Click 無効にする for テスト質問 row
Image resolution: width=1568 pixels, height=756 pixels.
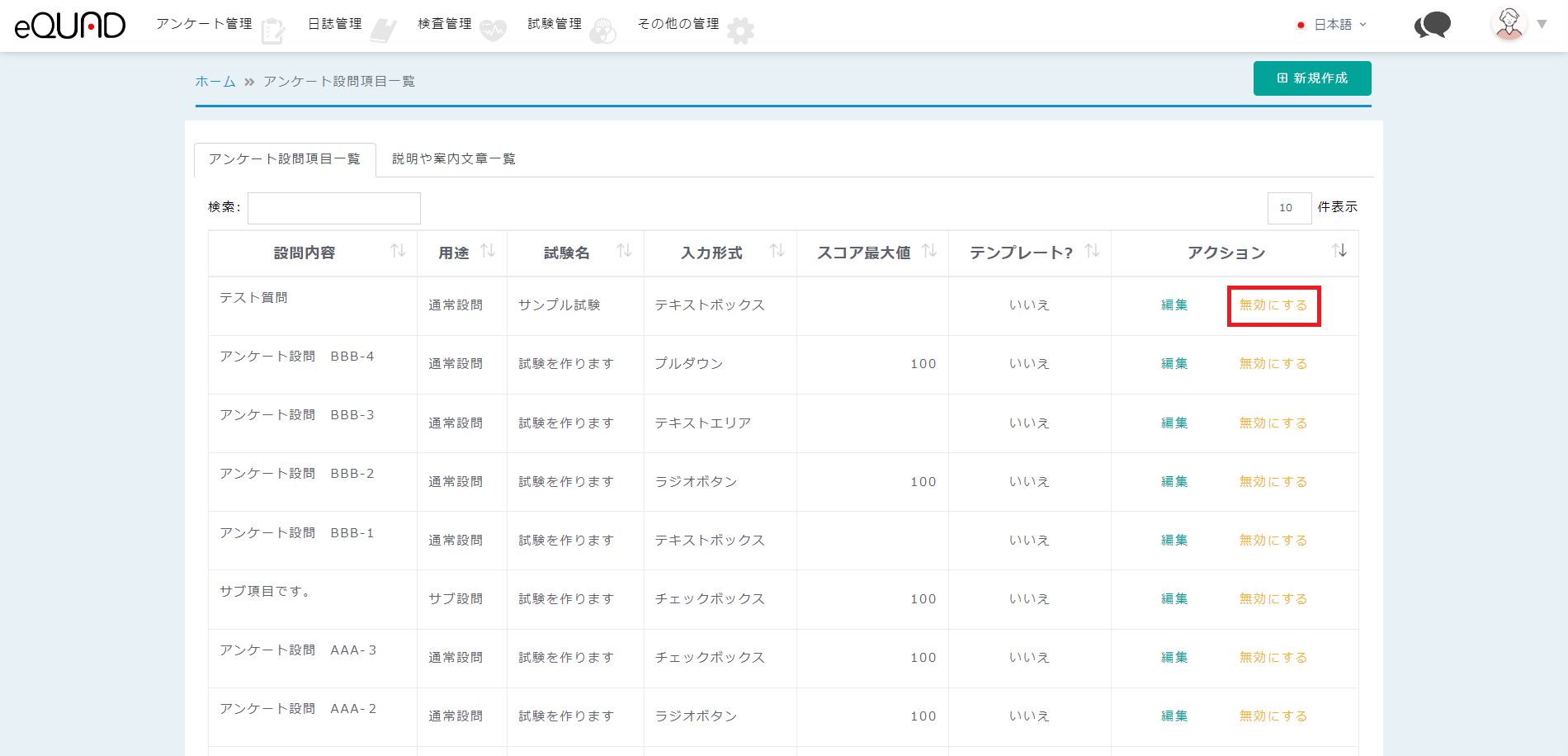click(x=1273, y=305)
